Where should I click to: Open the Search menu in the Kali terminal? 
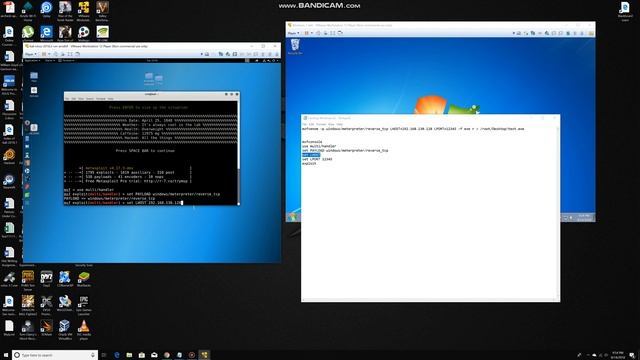[x=89, y=99]
